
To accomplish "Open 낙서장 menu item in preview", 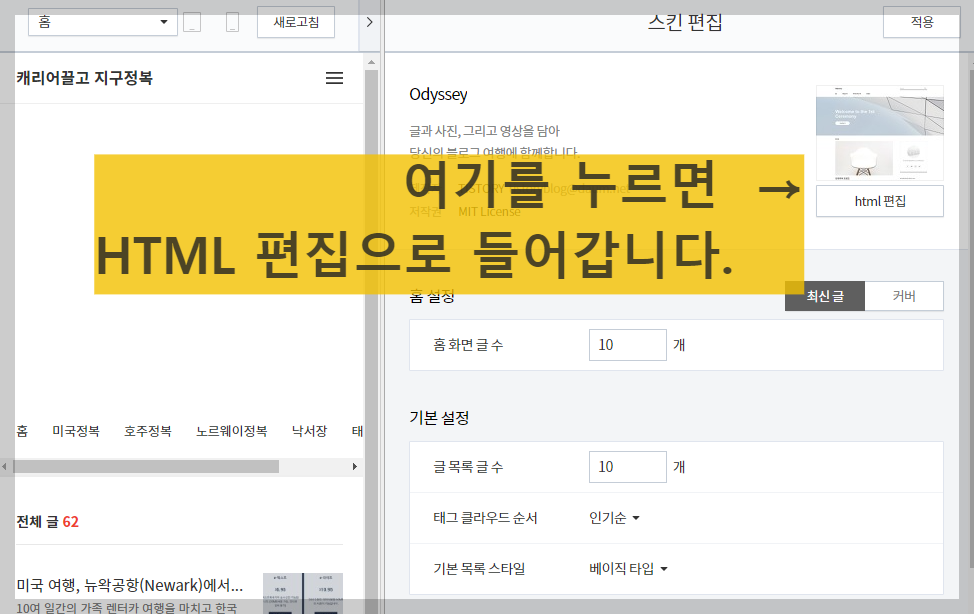I will 309,431.
